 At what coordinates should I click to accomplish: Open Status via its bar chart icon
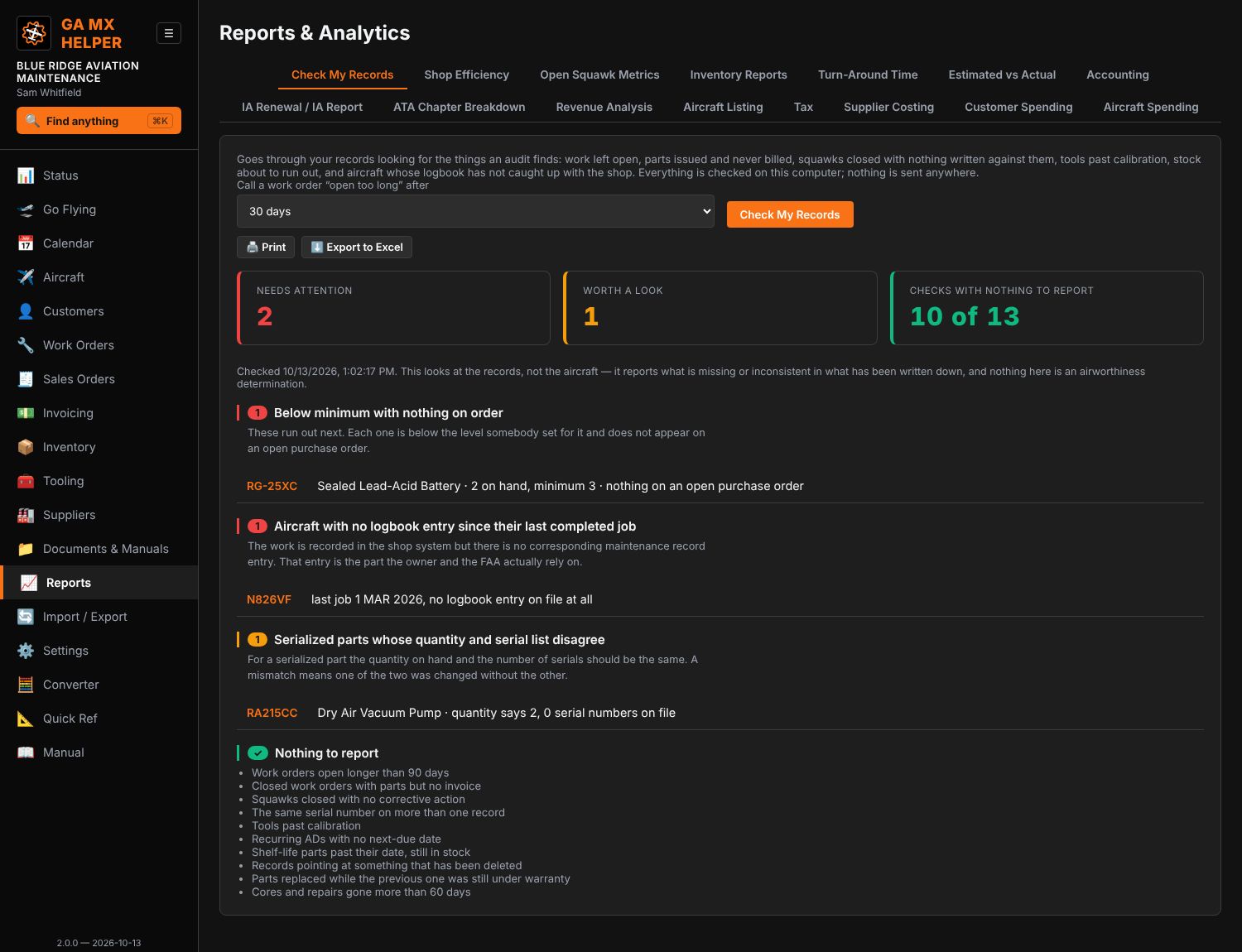coord(26,175)
